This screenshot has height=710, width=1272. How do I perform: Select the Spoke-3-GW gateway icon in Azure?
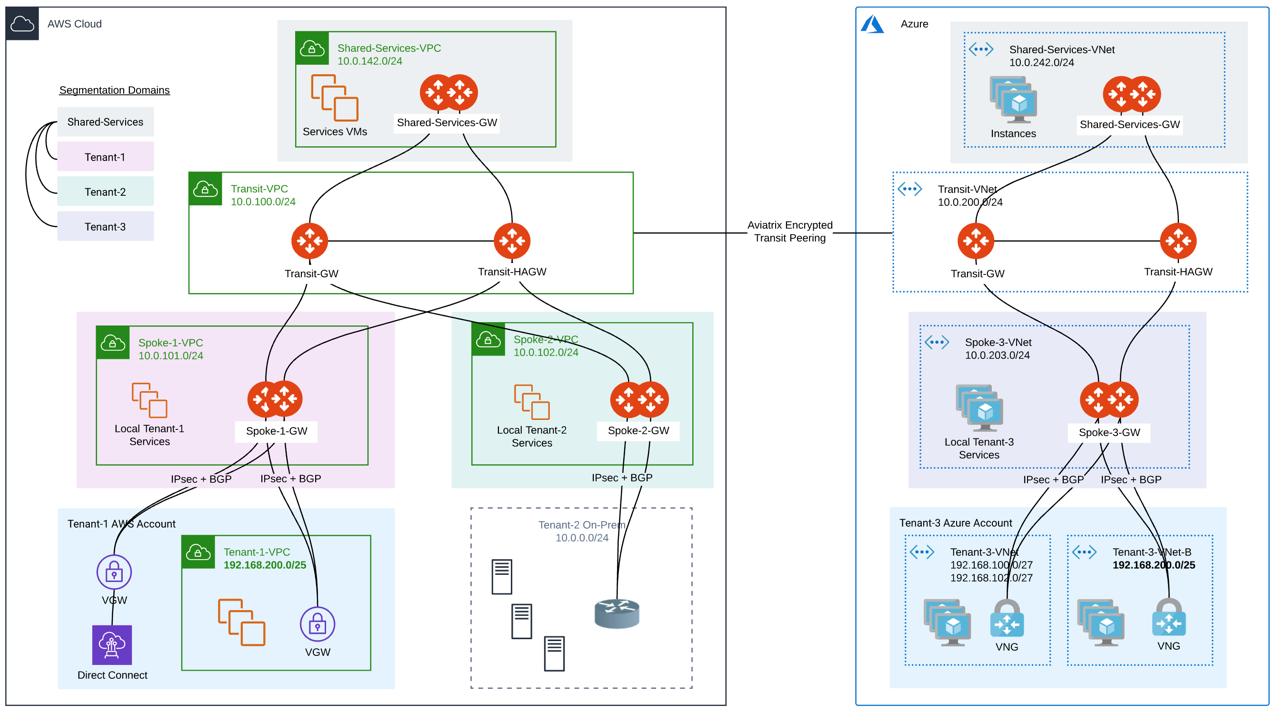point(1109,399)
